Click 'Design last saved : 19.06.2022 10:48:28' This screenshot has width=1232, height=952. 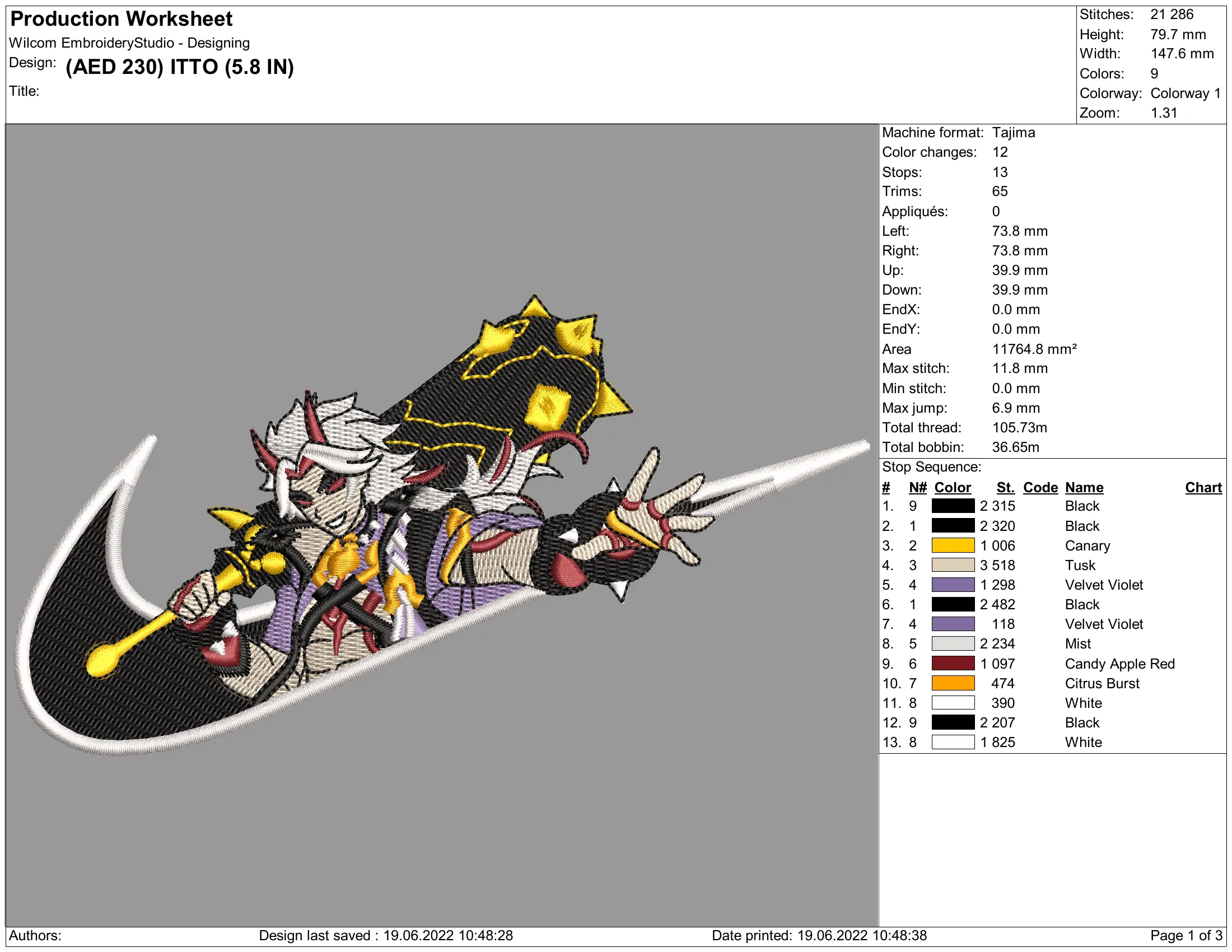click(386, 936)
